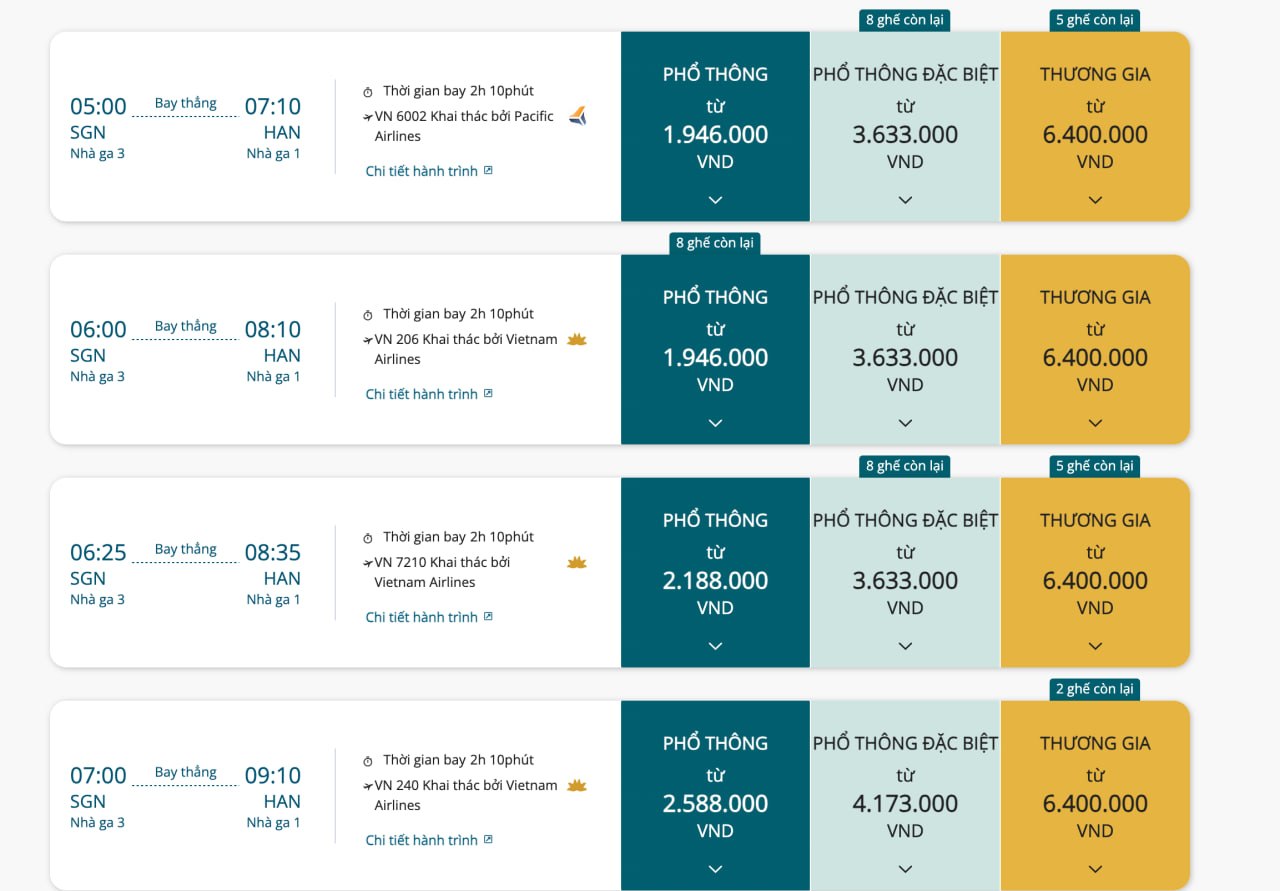Click the lotus logo on flight VN 7210
Viewport: 1280px width, 891px height.
pos(576,562)
